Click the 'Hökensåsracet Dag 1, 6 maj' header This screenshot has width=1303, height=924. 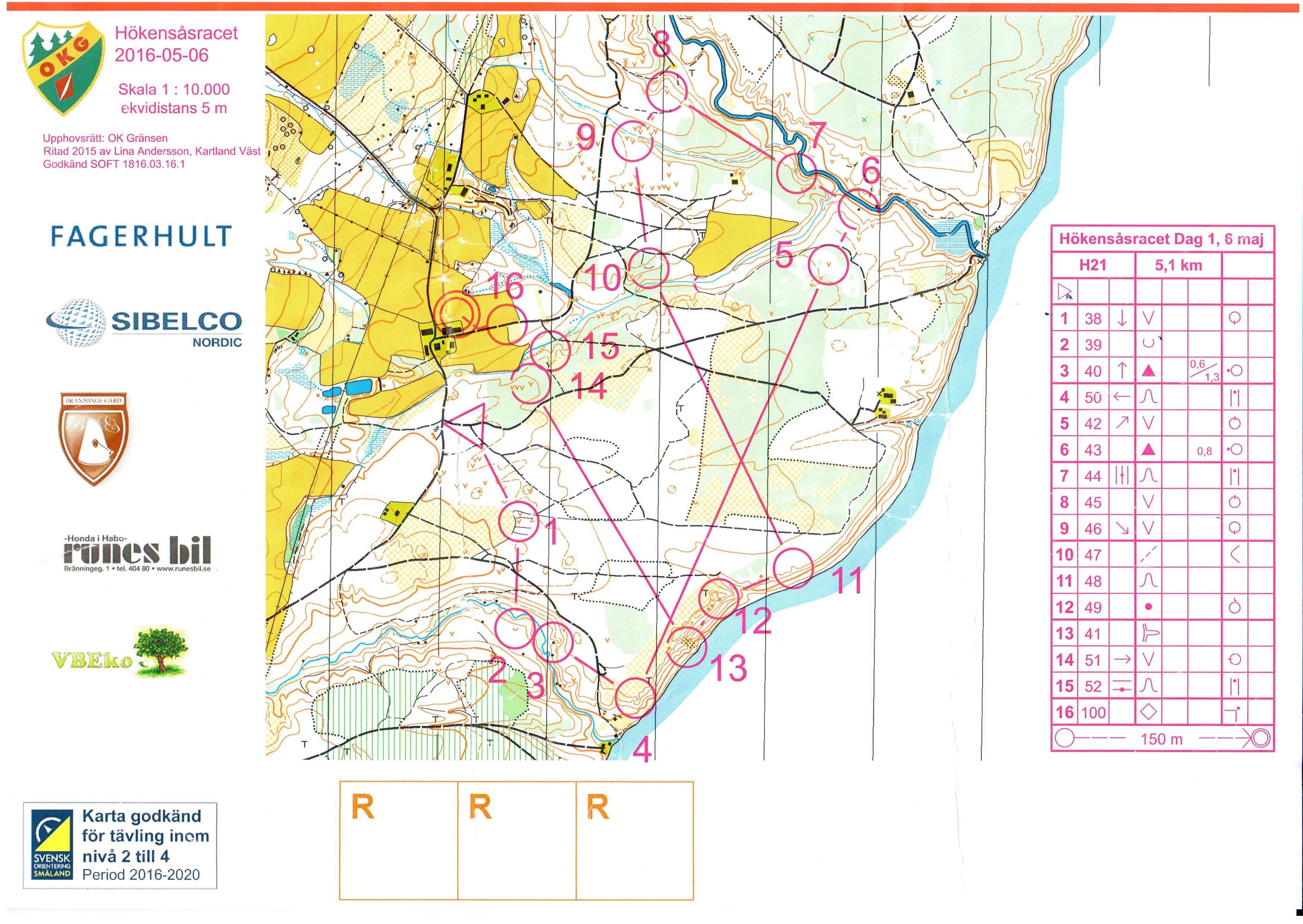click(1161, 239)
